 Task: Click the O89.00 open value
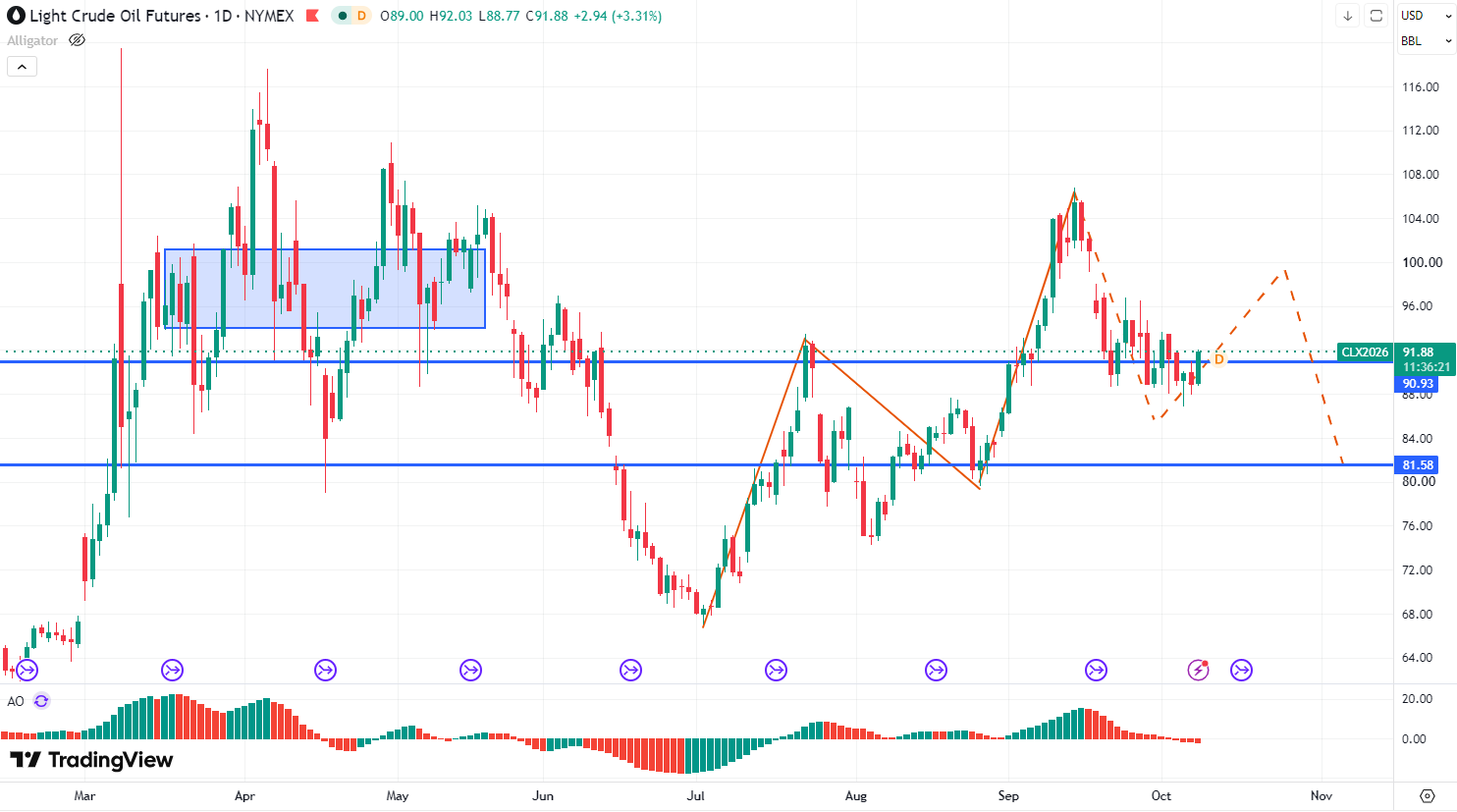[x=403, y=16]
